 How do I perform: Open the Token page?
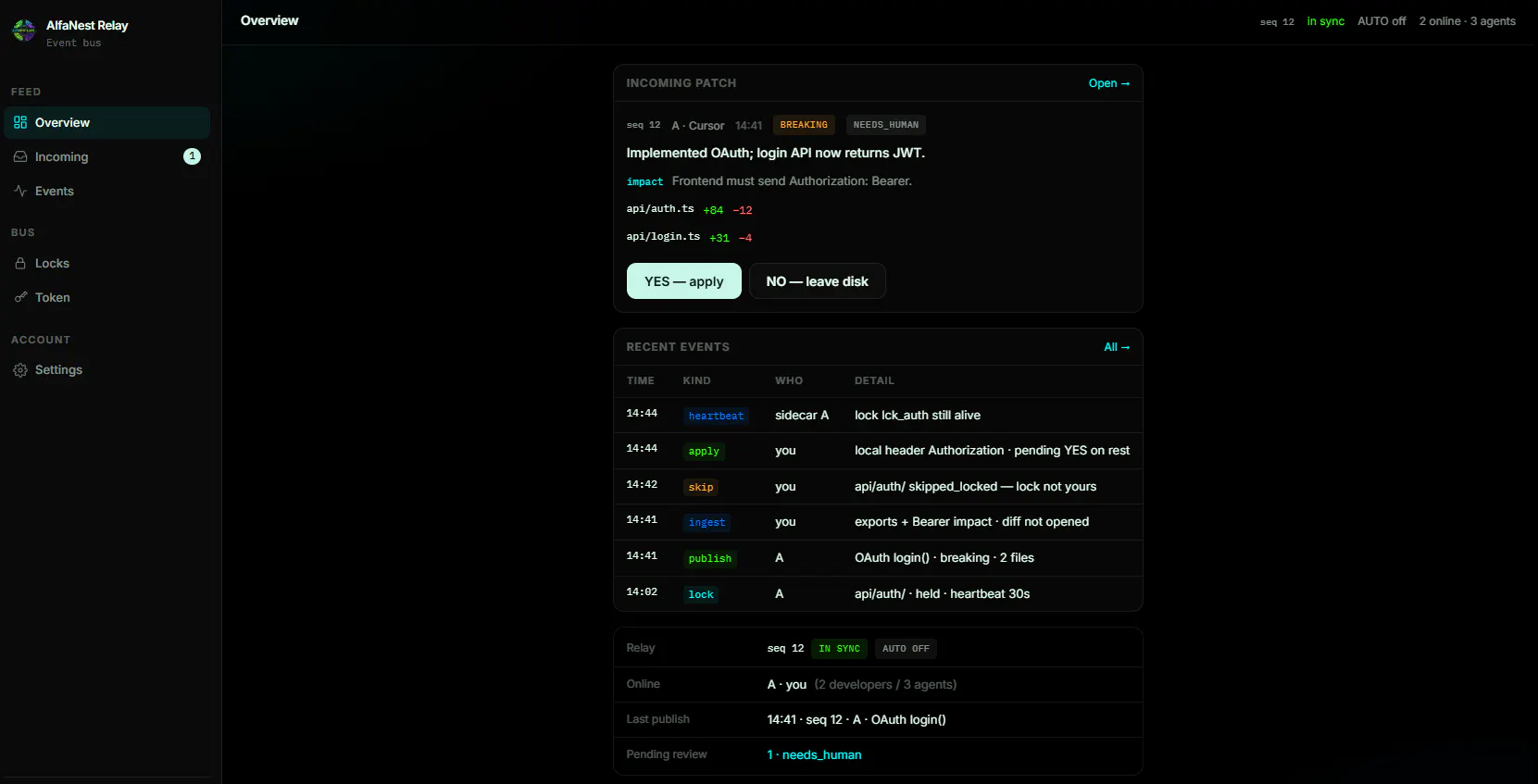tap(106, 297)
